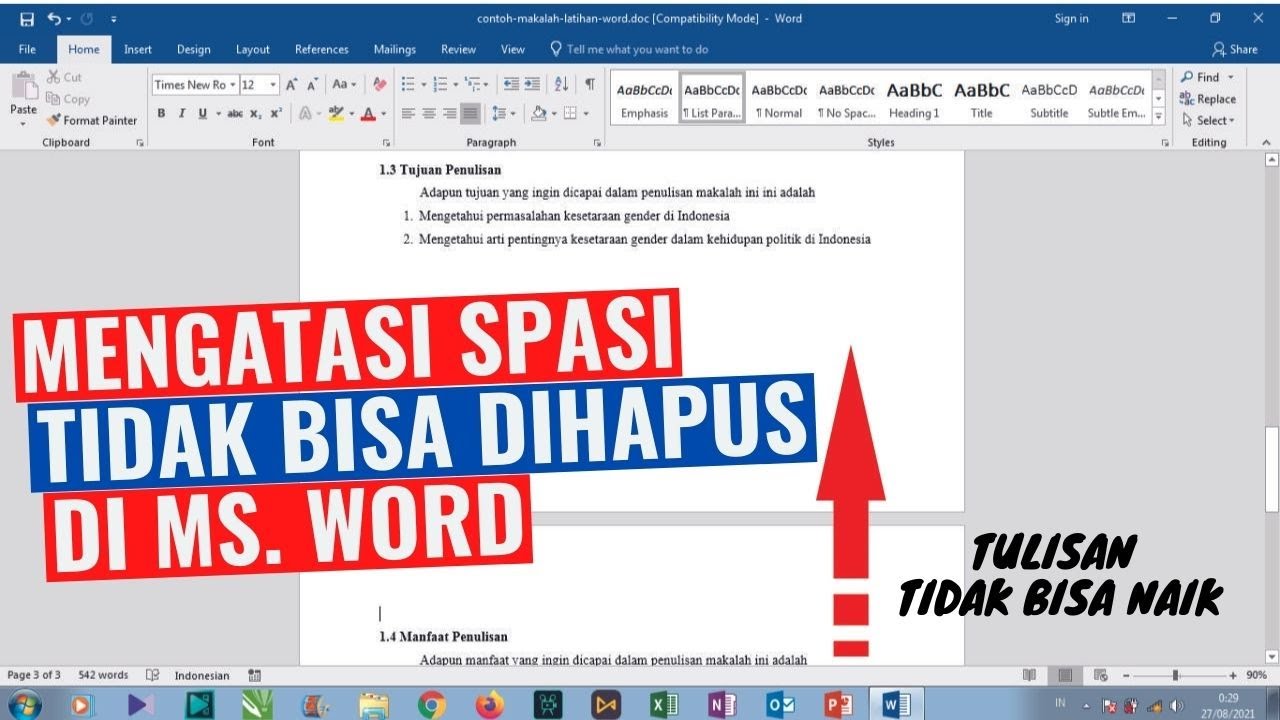Open Firefox from the Windows taskbar

point(490,705)
